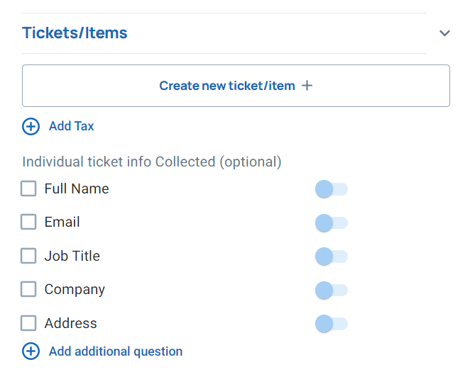470x384 pixels.
Task: Click the Job Title label
Action: pos(72,256)
